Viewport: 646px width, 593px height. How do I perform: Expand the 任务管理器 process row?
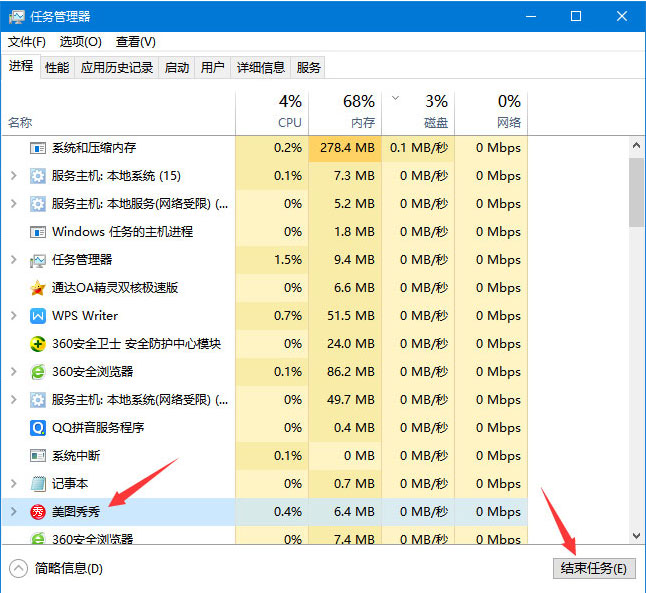coord(14,260)
